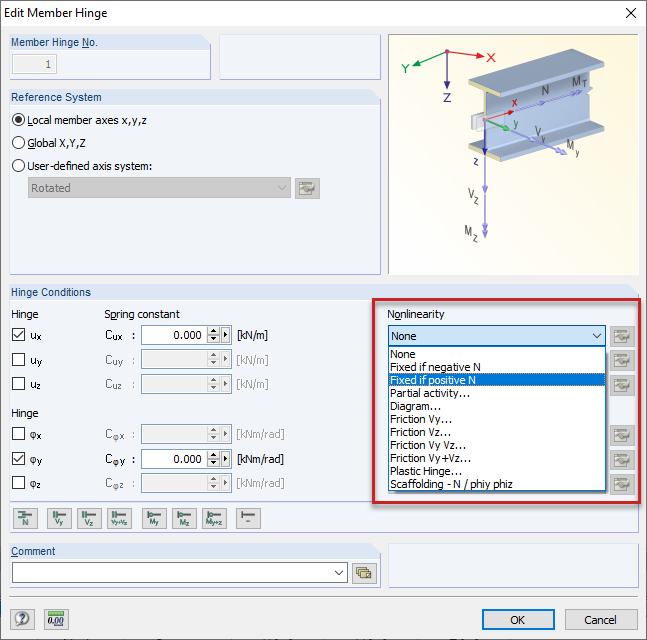Image resolution: width=647 pixels, height=640 pixels.
Task: Click the My+z hinge preset icon
Action: [x=215, y=518]
